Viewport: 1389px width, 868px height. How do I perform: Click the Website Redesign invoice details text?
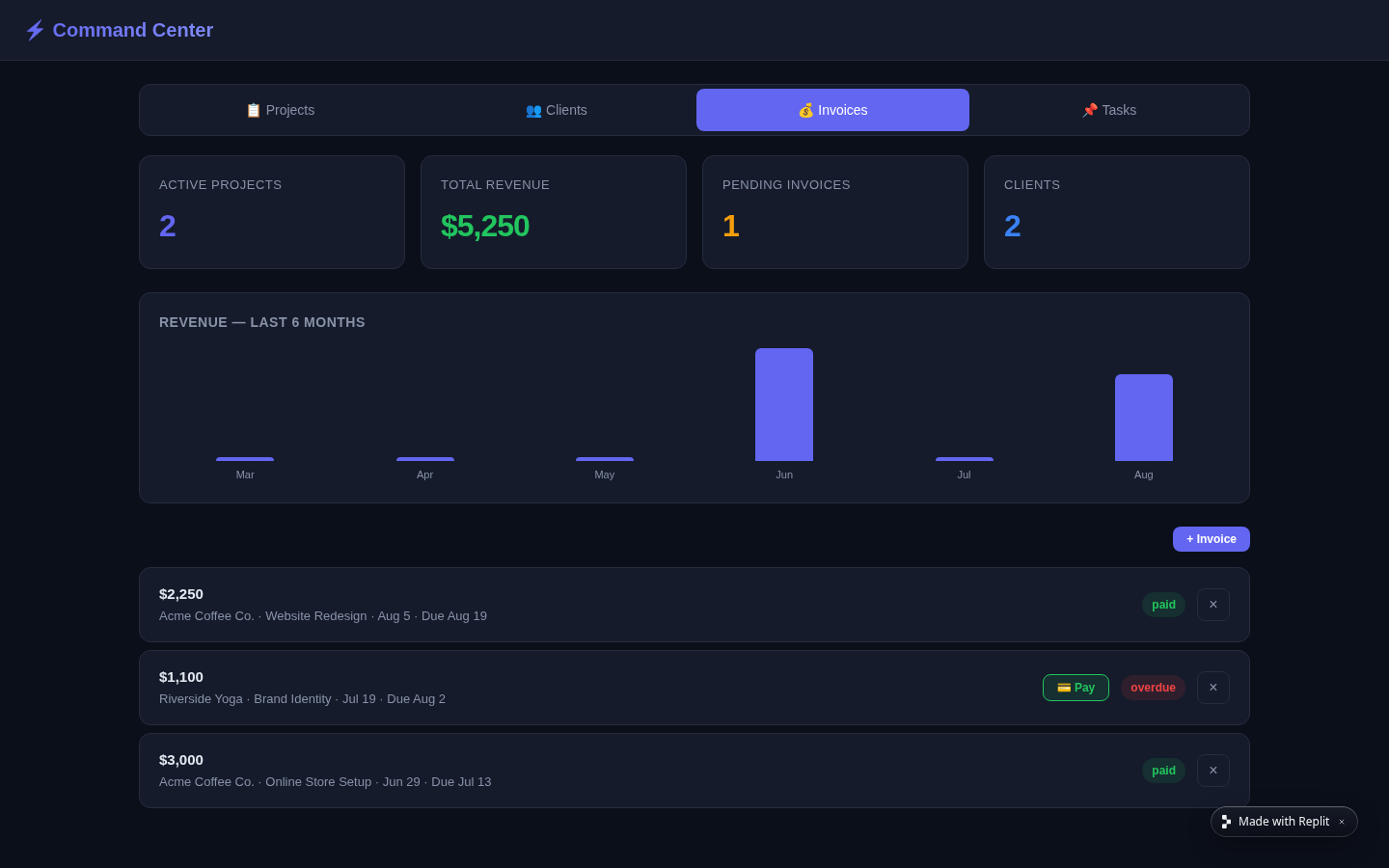(323, 616)
